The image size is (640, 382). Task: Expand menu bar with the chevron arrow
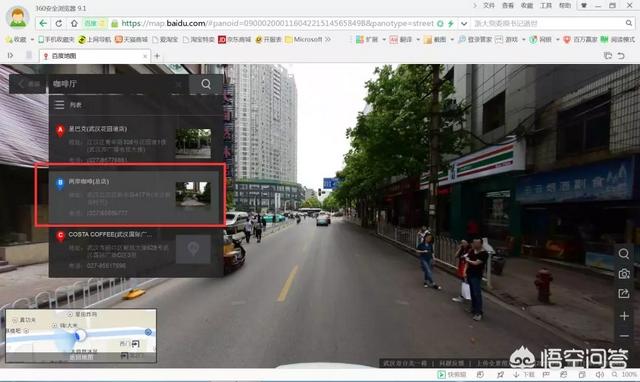coord(475,6)
